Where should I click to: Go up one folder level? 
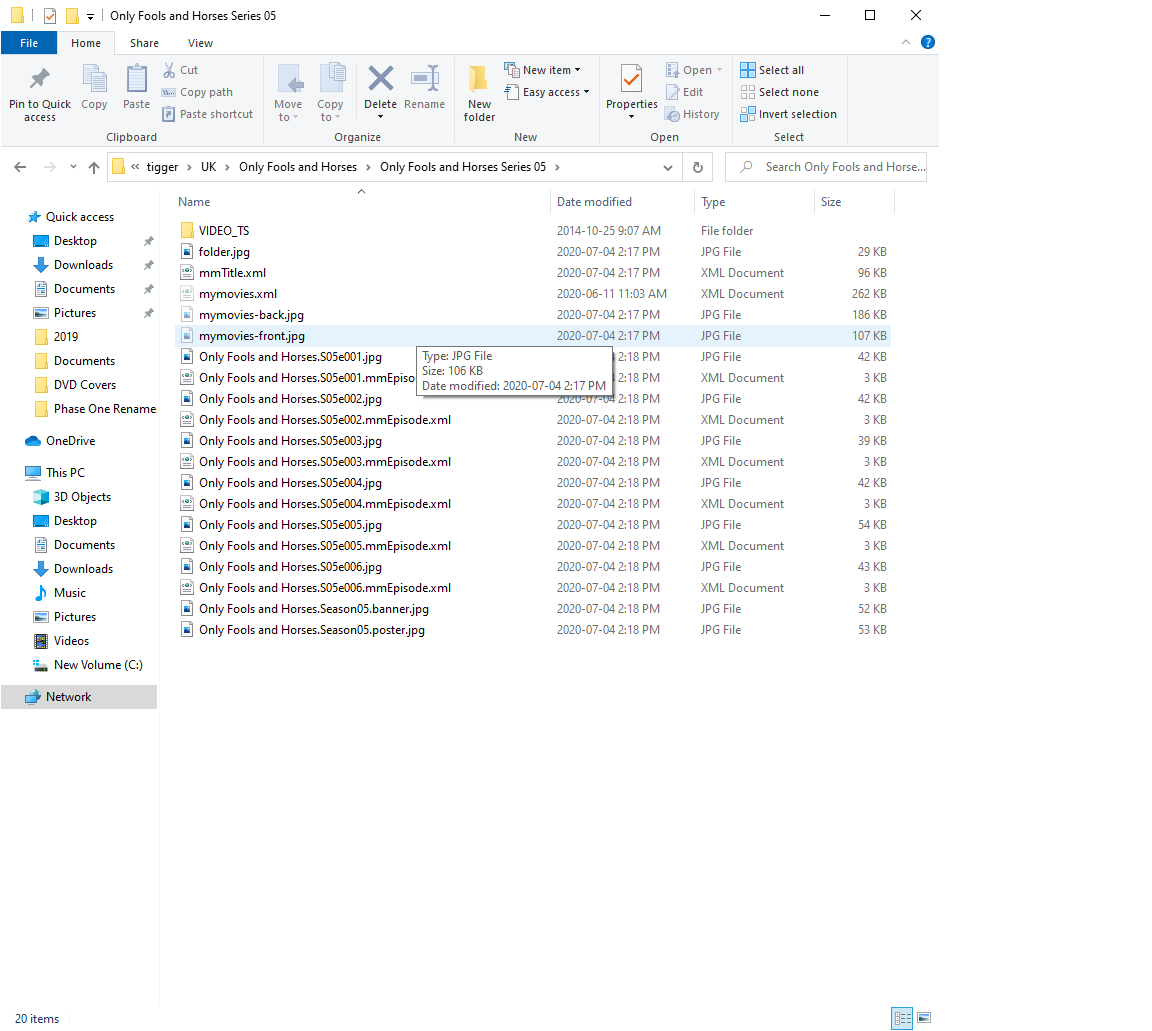pos(94,168)
